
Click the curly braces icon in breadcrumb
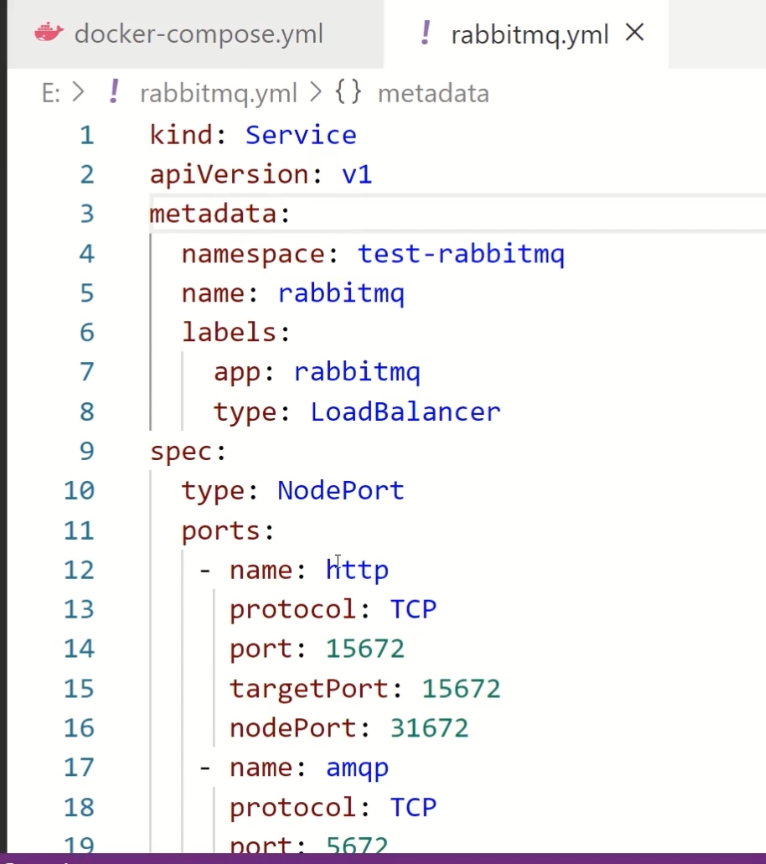348,92
